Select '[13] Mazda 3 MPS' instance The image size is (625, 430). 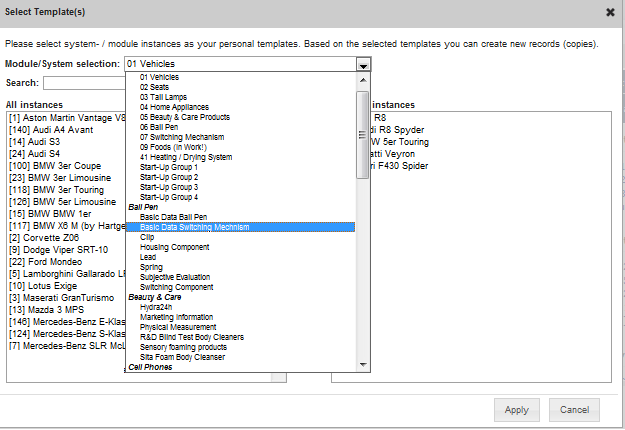47,310
